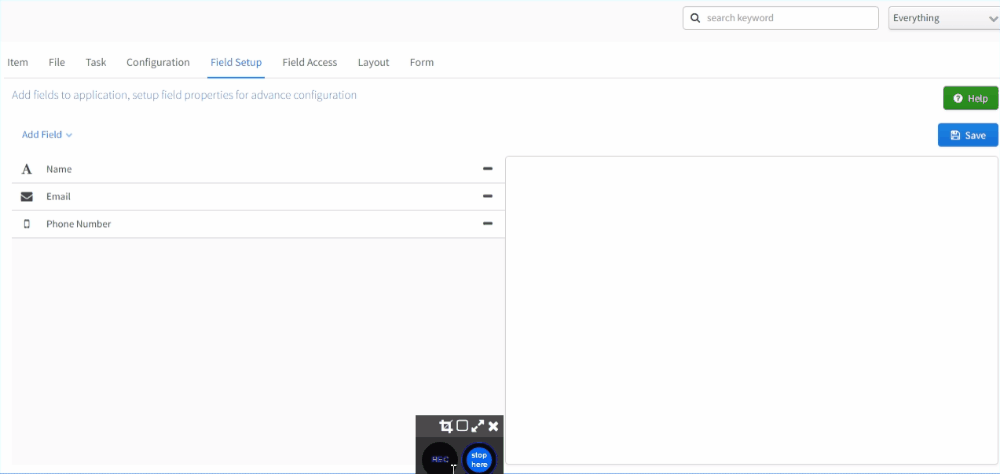Click the expand arrows icon in recorder
Viewport: 1000px width, 474px height.
point(478,426)
